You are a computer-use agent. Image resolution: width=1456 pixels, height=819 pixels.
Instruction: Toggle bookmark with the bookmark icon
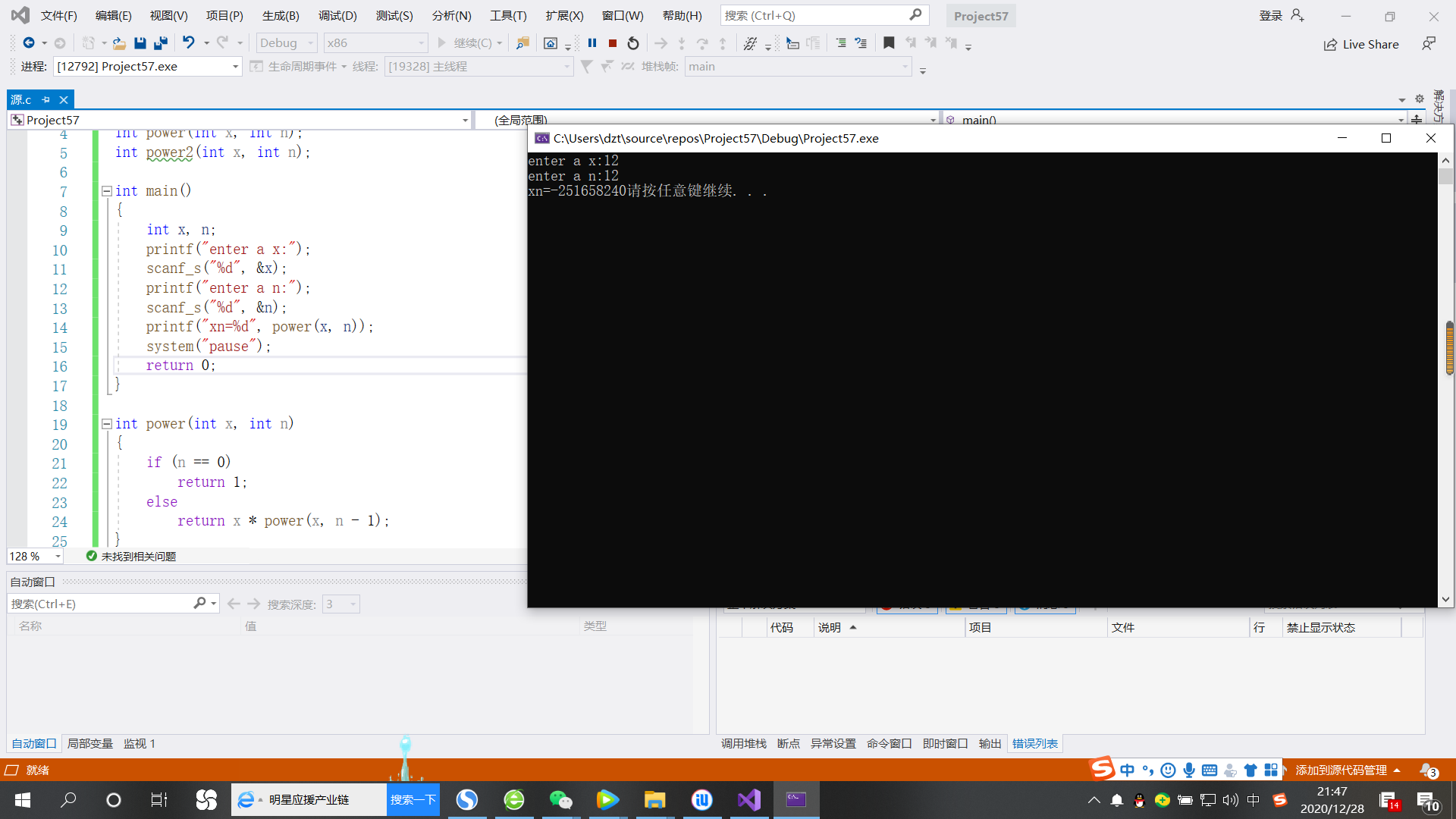pyautogui.click(x=889, y=43)
